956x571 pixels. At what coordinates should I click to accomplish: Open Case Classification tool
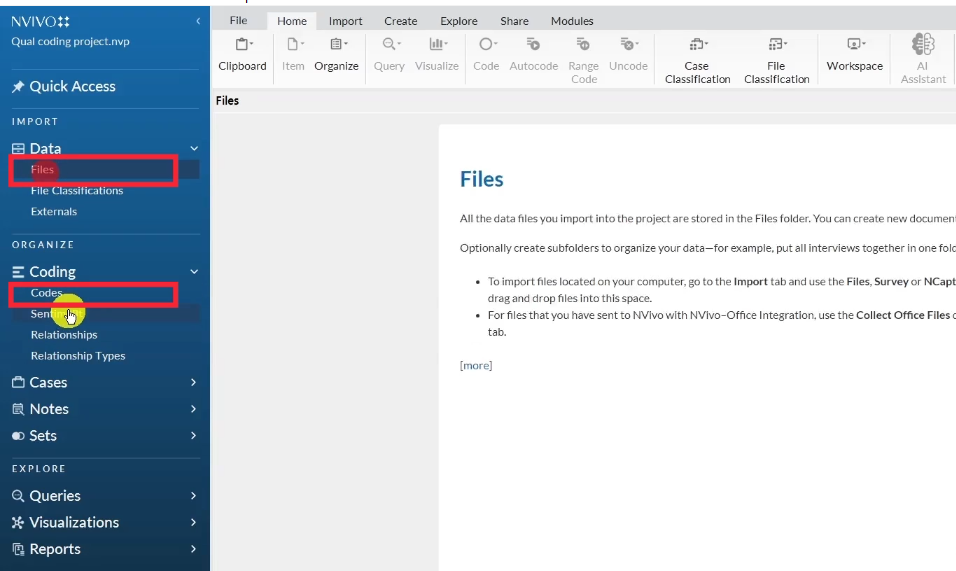pyautogui.click(x=697, y=58)
